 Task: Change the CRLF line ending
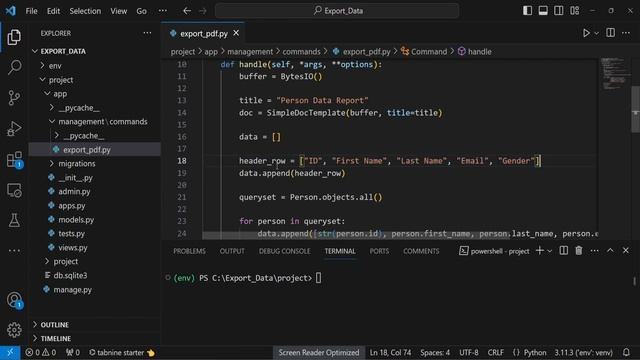click(x=496, y=353)
